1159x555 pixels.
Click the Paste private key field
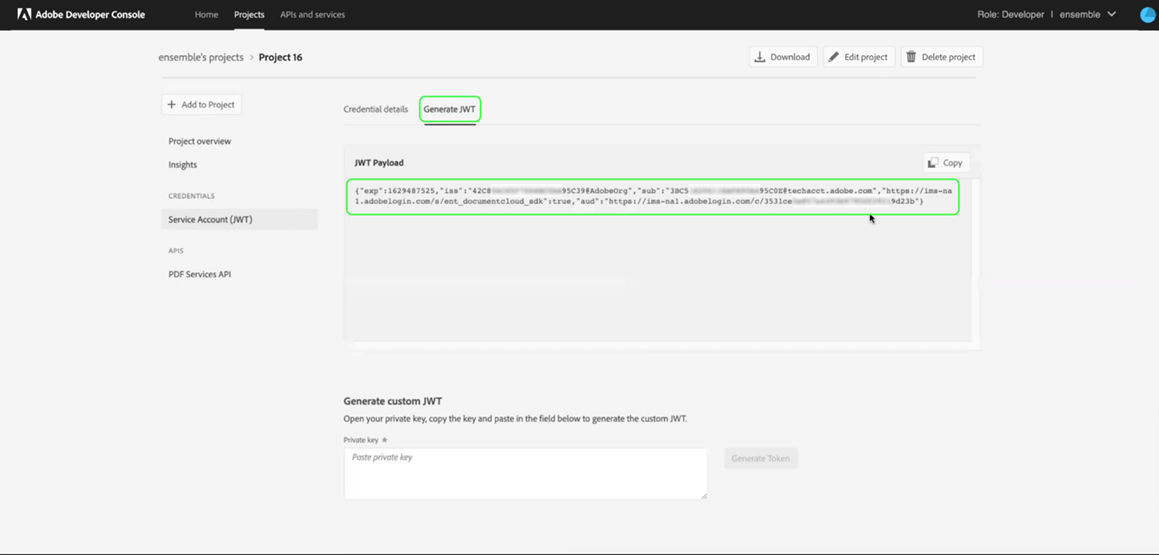coord(526,474)
